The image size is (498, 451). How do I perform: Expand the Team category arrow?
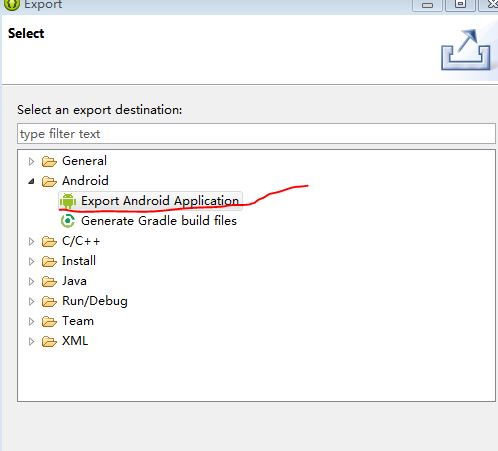point(31,321)
